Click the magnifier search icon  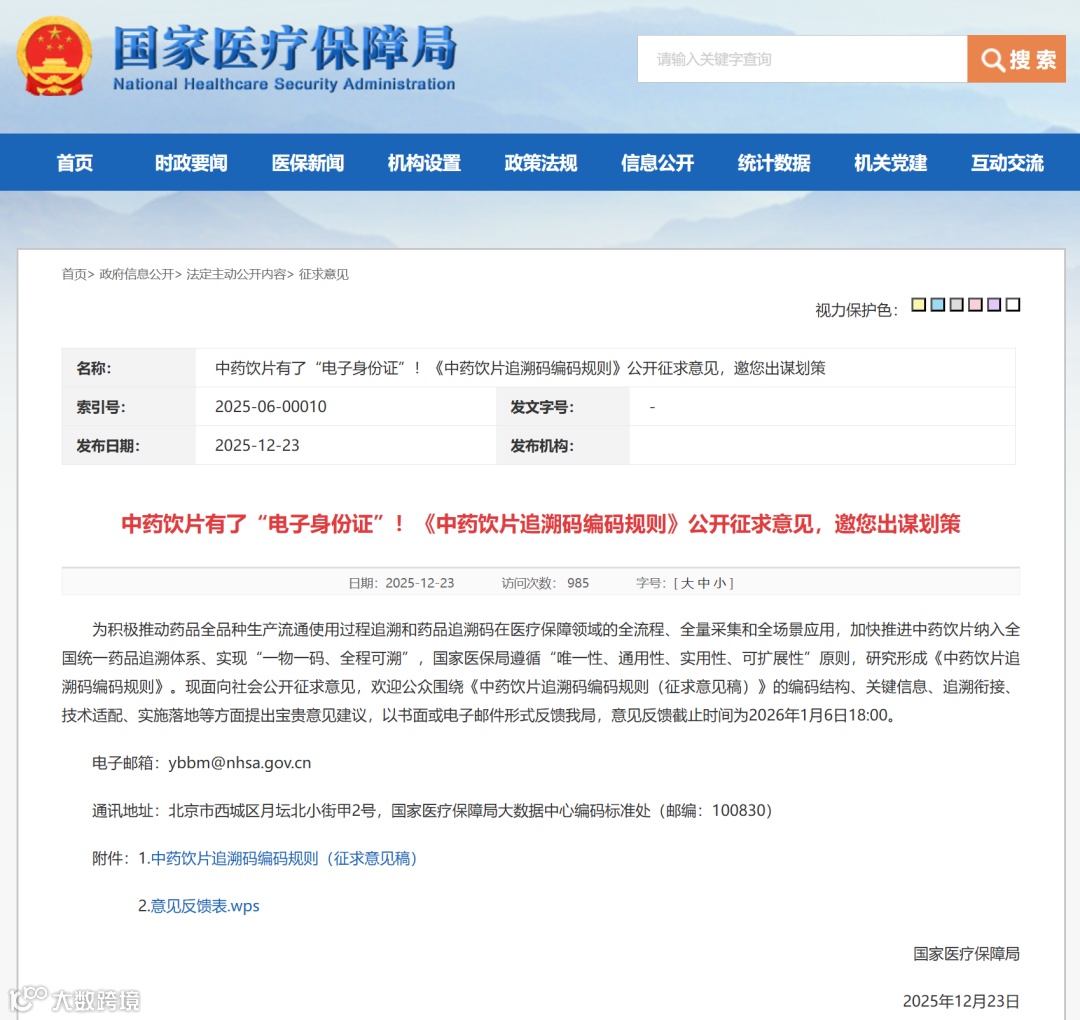(x=991, y=59)
